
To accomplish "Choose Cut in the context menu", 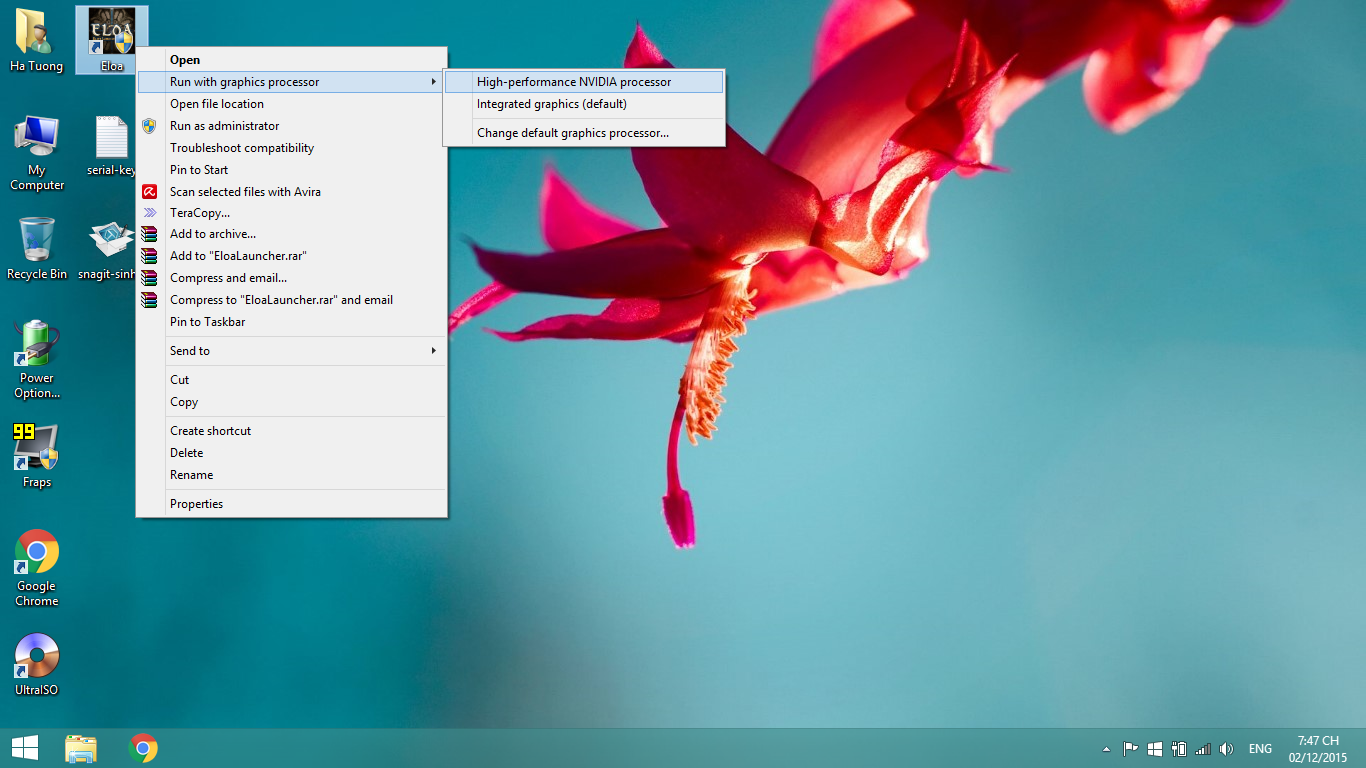I will [291, 380].
